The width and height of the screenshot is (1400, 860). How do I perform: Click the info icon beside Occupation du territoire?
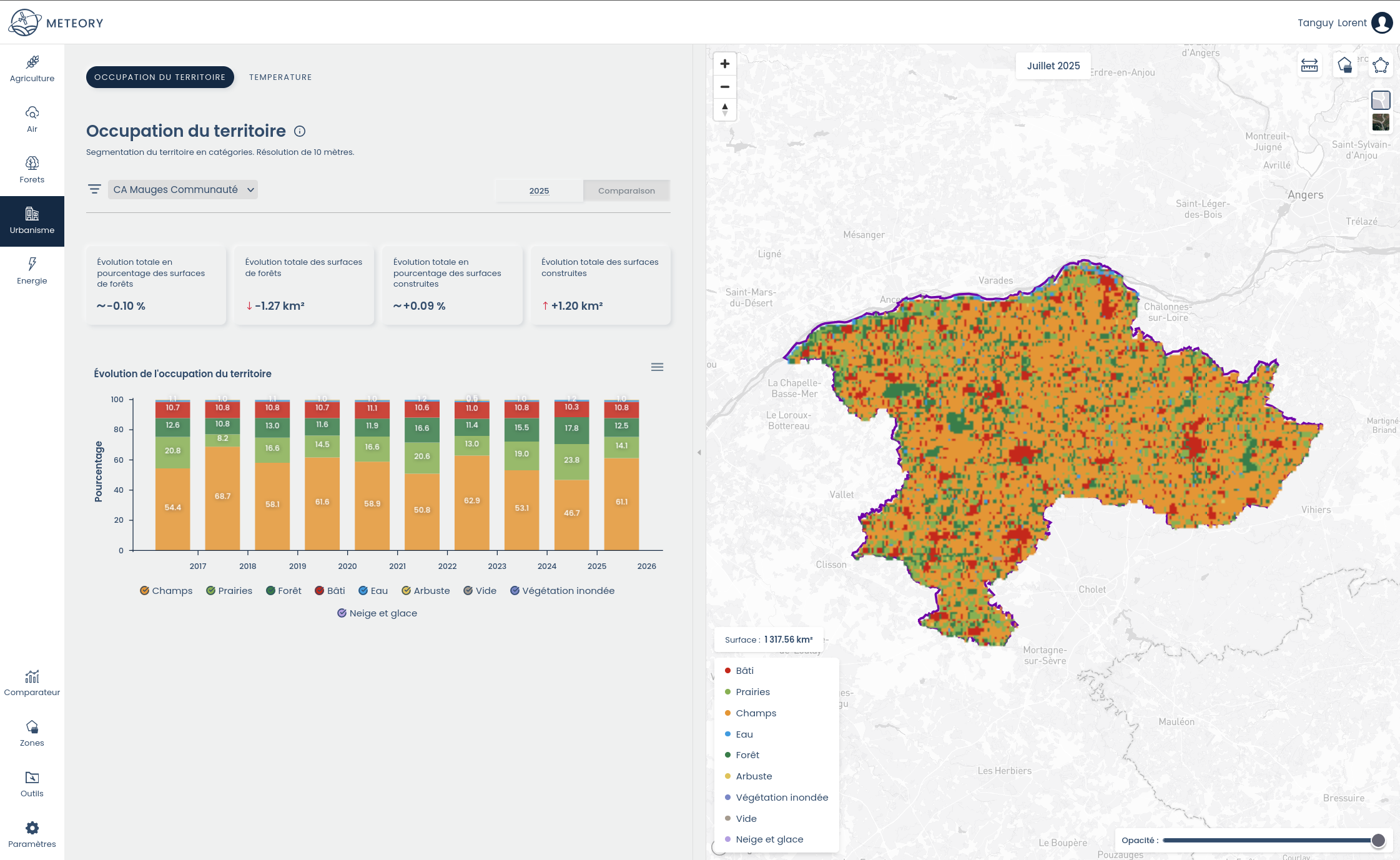click(x=300, y=131)
